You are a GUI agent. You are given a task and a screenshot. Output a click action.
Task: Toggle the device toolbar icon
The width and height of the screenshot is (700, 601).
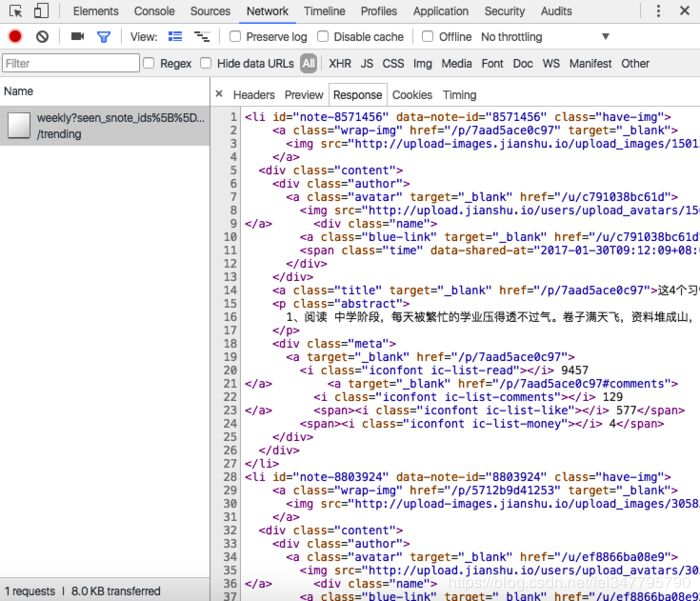coord(41,11)
